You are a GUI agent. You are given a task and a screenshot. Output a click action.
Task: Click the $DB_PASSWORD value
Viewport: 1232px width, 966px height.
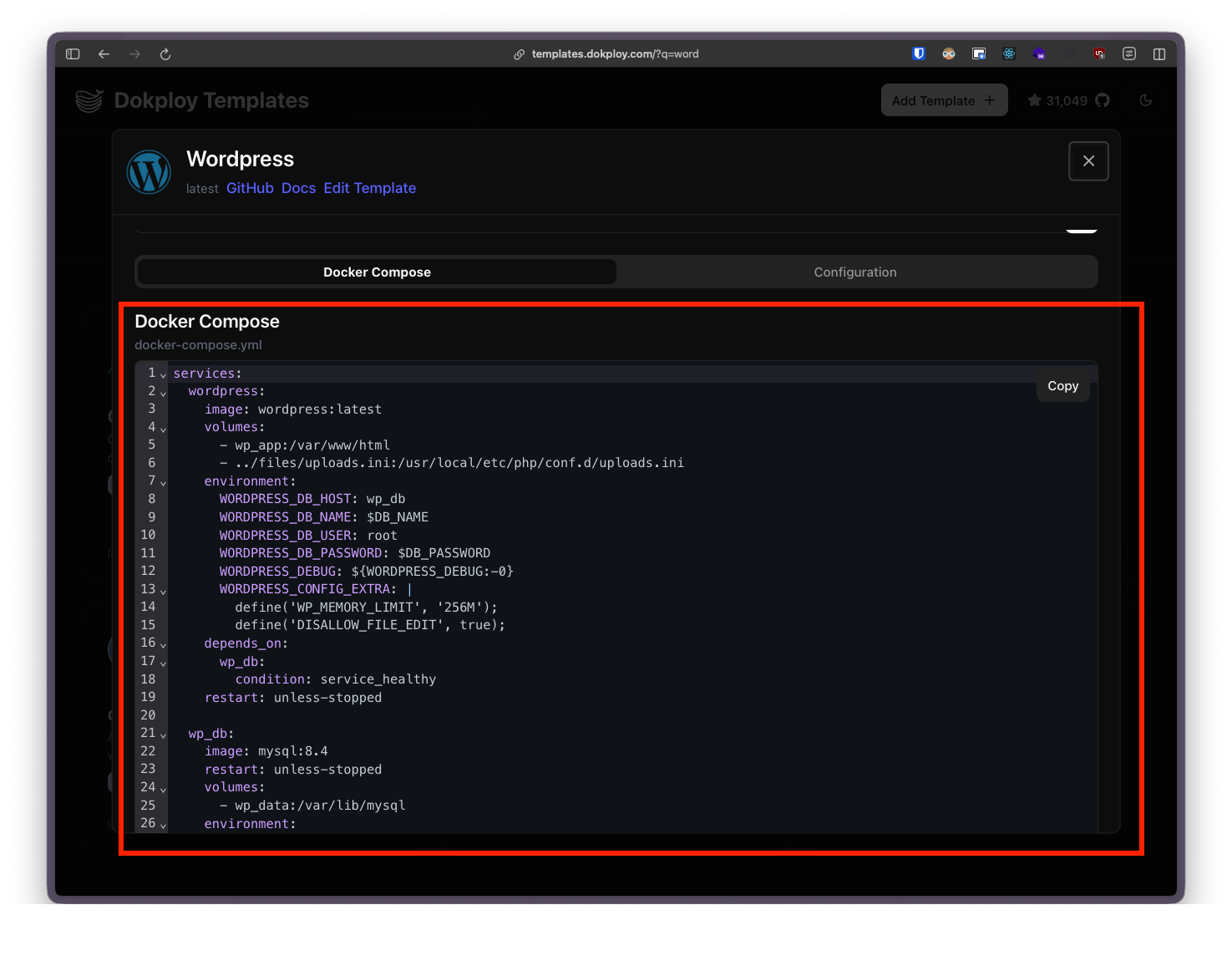click(x=444, y=553)
